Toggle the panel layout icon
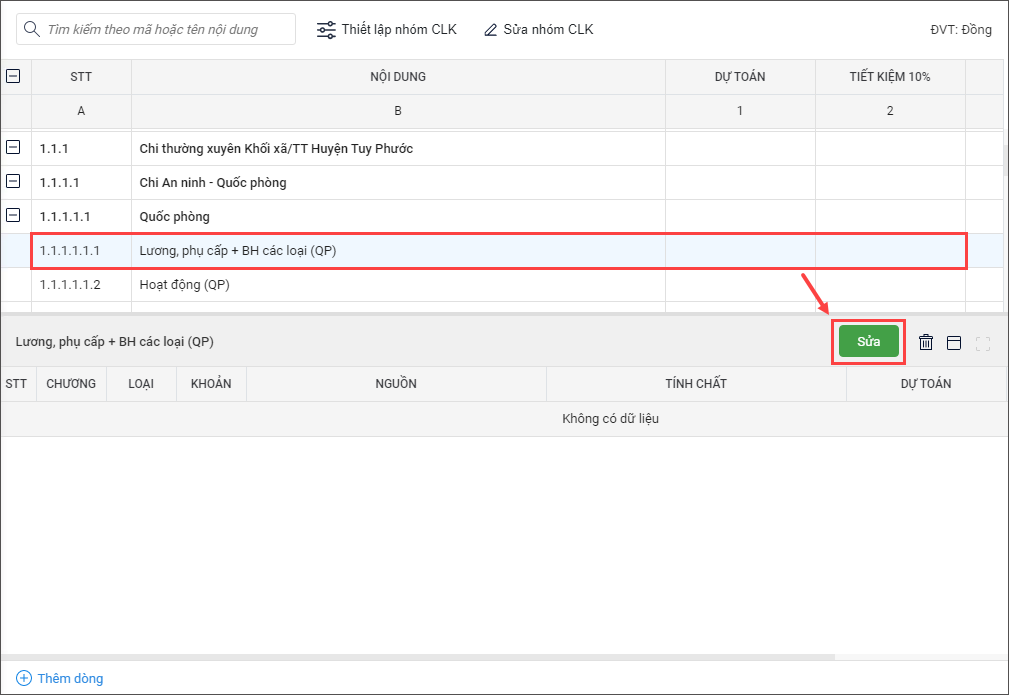The width and height of the screenshot is (1009, 695). (954, 342)
